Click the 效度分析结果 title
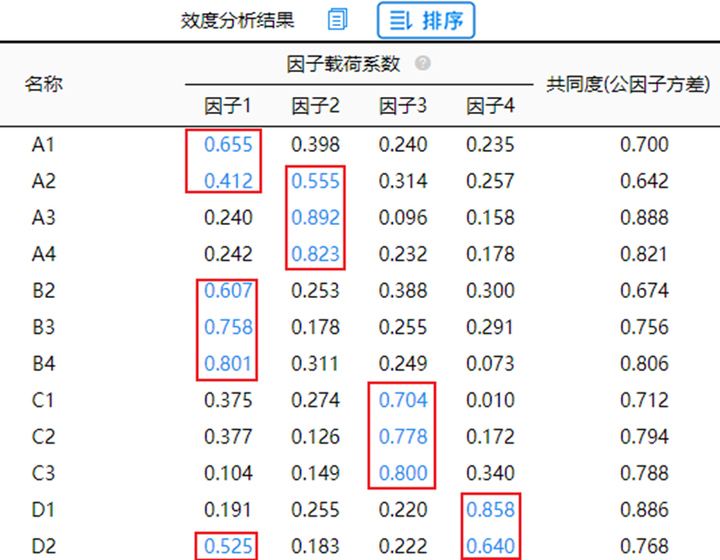The width and height of the screenshot is (720, 560). point(237,21)
